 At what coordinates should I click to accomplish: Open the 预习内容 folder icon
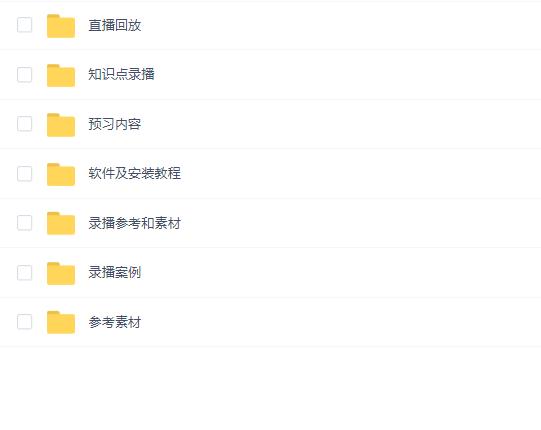pyautogui.click(x=61, y=125)
